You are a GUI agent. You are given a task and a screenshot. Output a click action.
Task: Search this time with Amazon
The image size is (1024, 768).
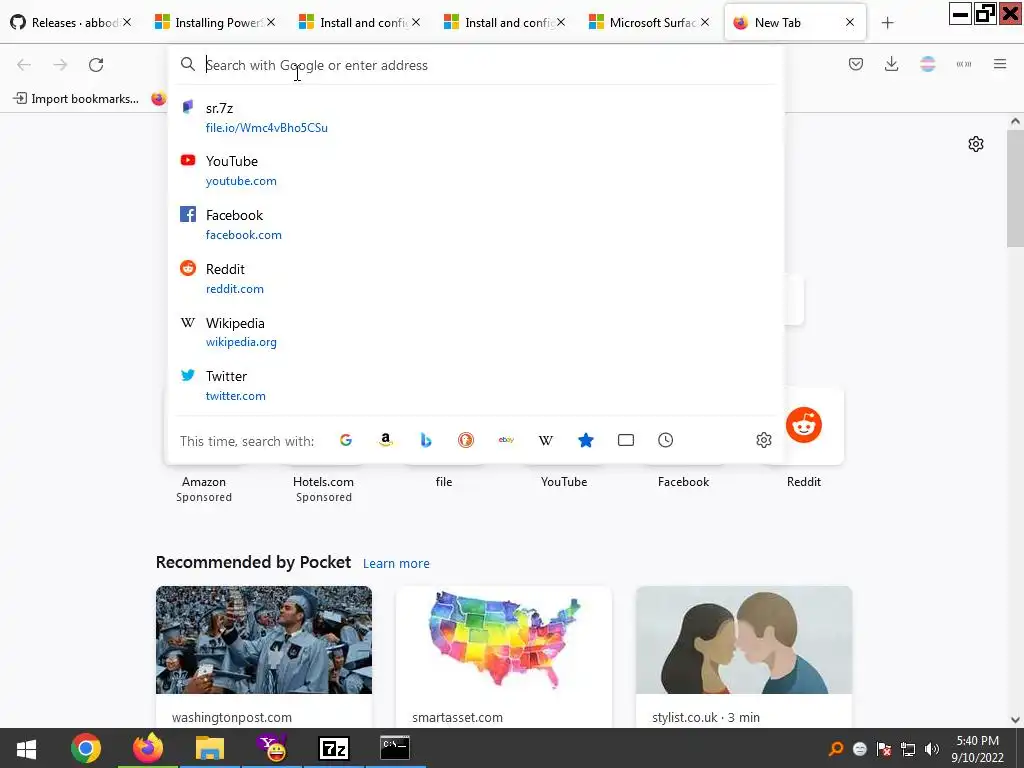pos(386,440)
